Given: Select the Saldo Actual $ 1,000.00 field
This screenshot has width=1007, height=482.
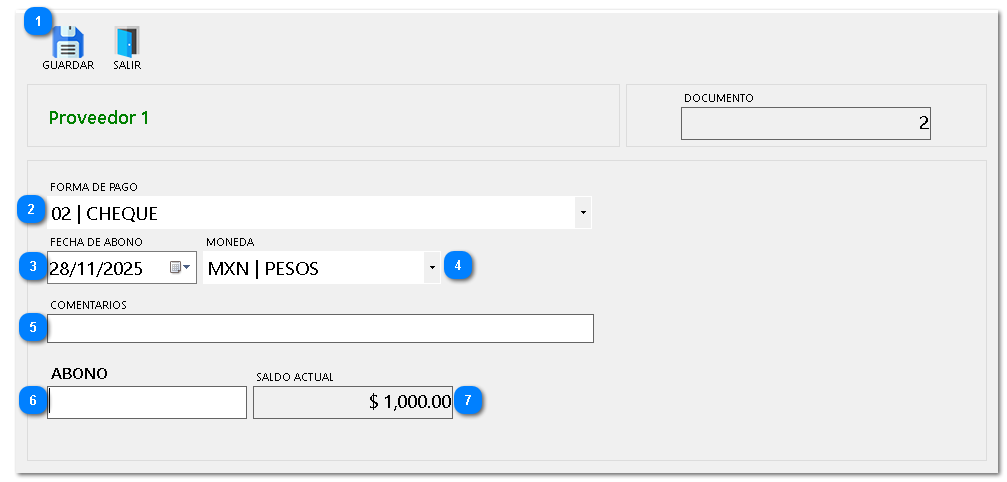Looking at the screenshot, I should coord(353,402).
